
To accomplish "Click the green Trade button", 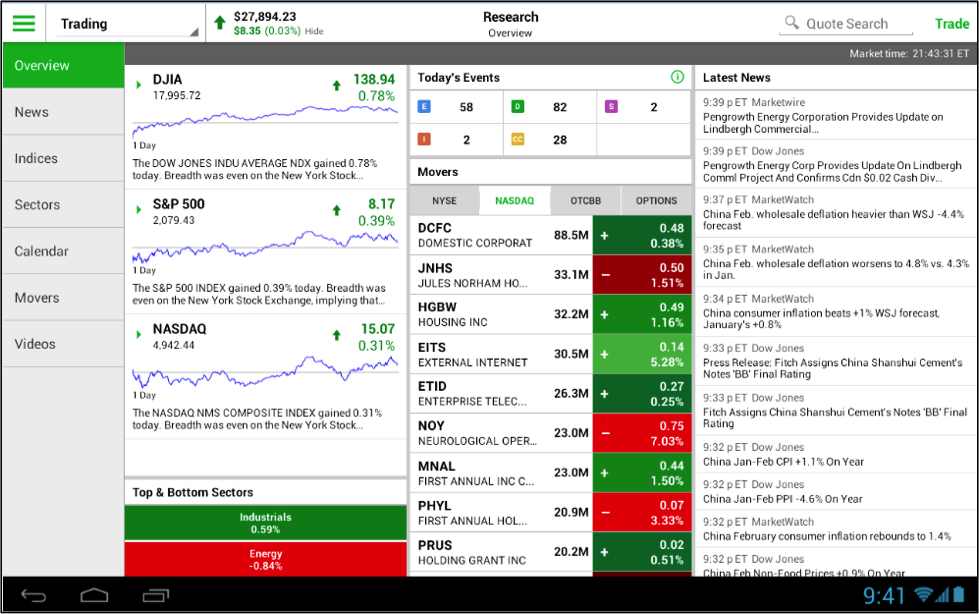I will click(x=952, y=24).
